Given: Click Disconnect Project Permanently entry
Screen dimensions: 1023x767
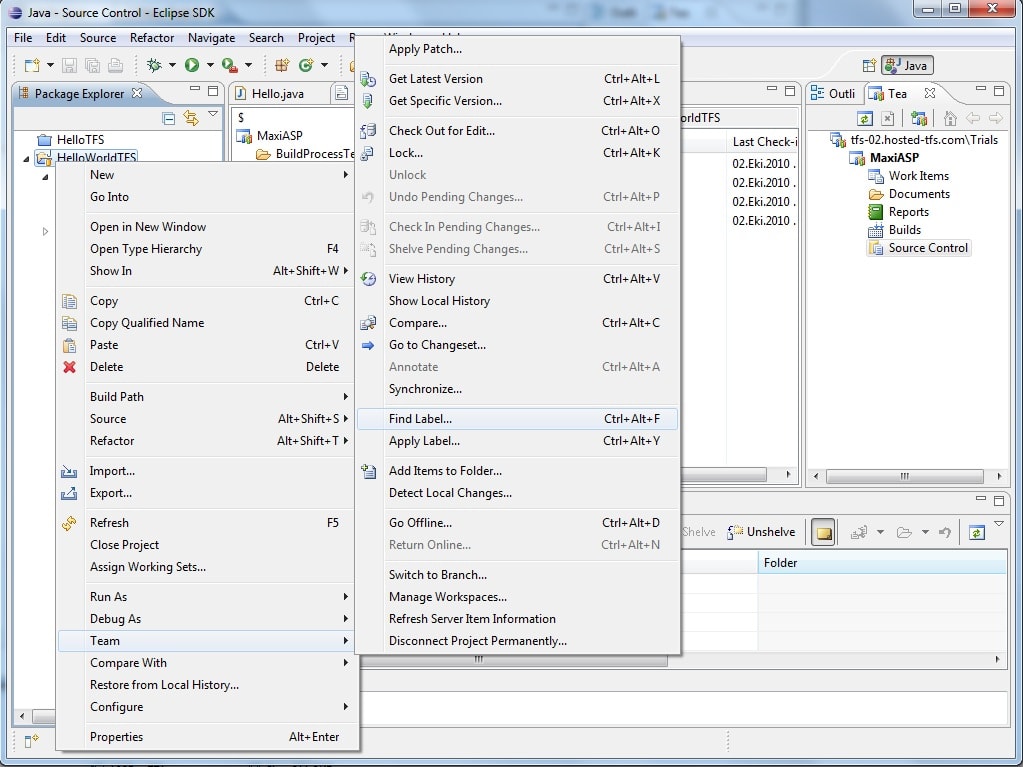Looking at the screenshot, I should 517,641.
